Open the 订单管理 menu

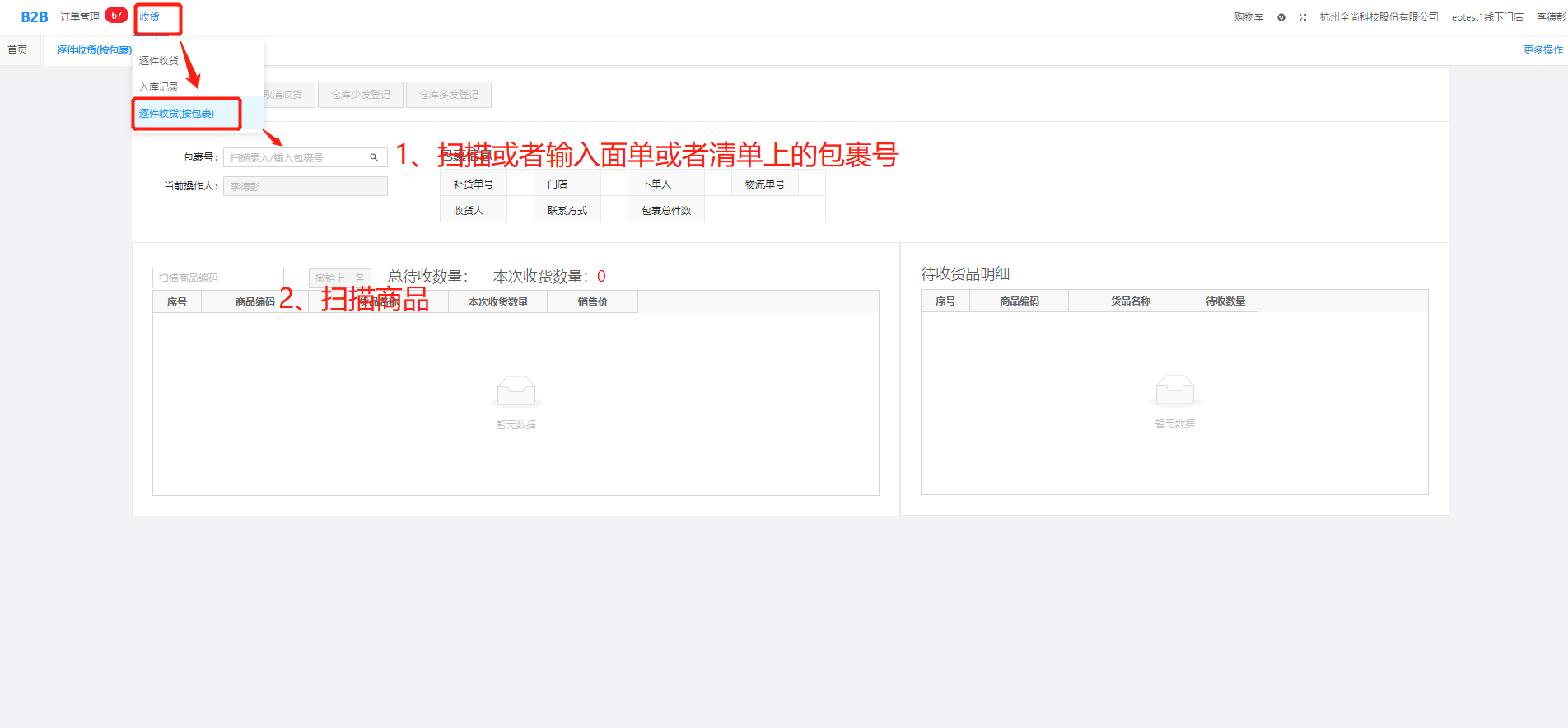point(80,17)
